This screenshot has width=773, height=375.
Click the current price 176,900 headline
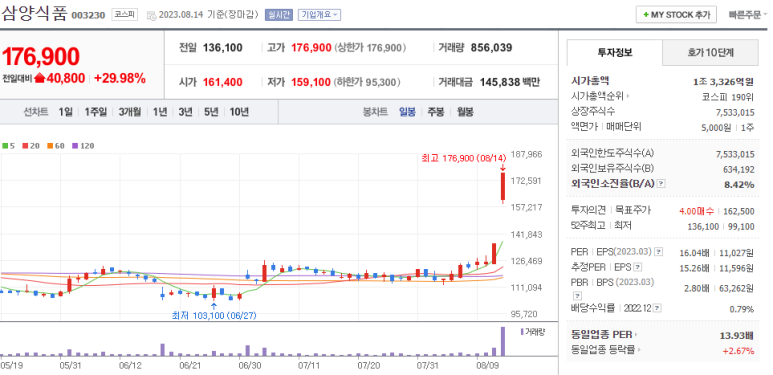tap(41, 57)
